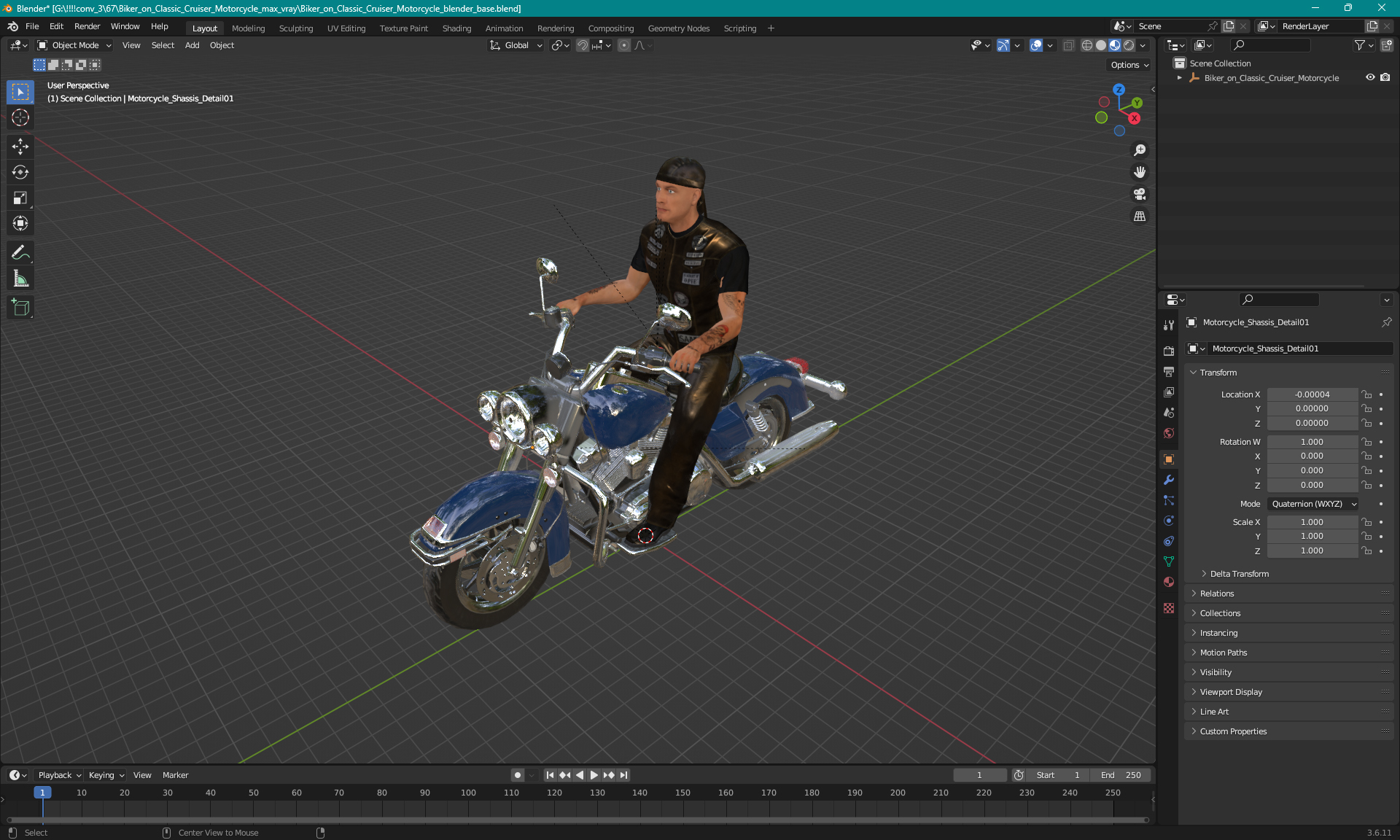Expand the Custom Properties section
The image size is (1400, 840).
coord(1233,731)
